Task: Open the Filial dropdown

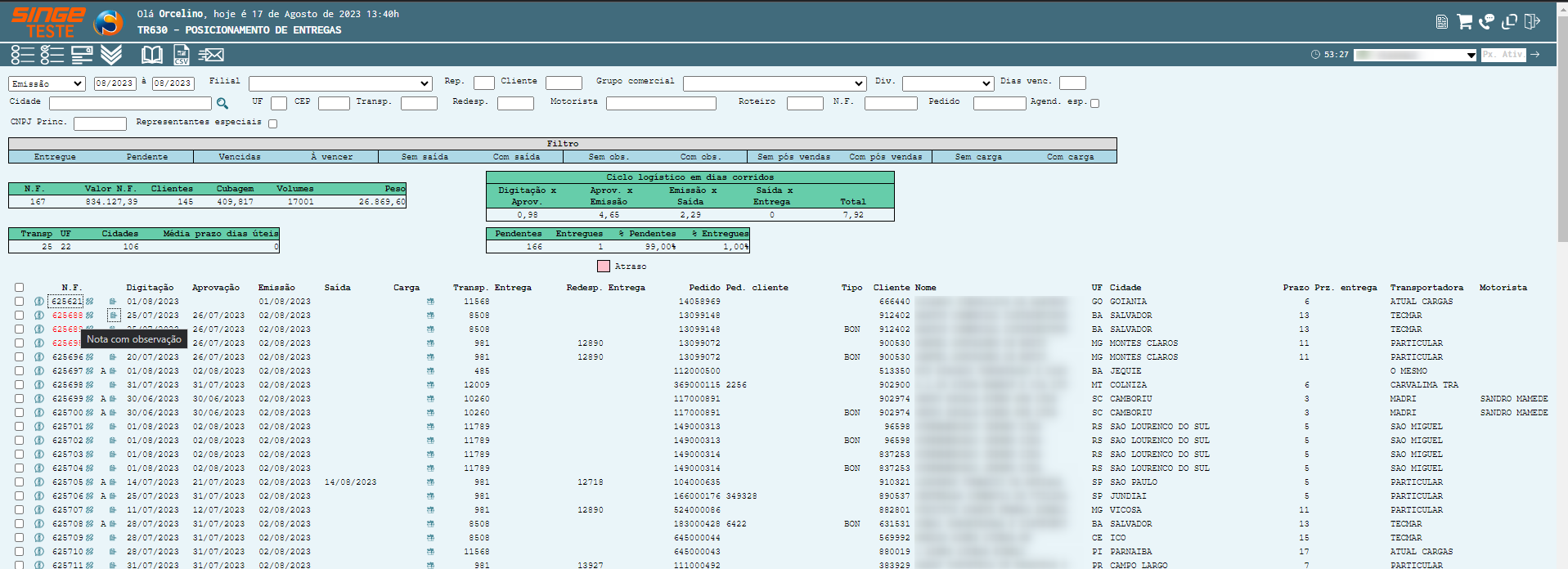Action: (x=340, y=83)
